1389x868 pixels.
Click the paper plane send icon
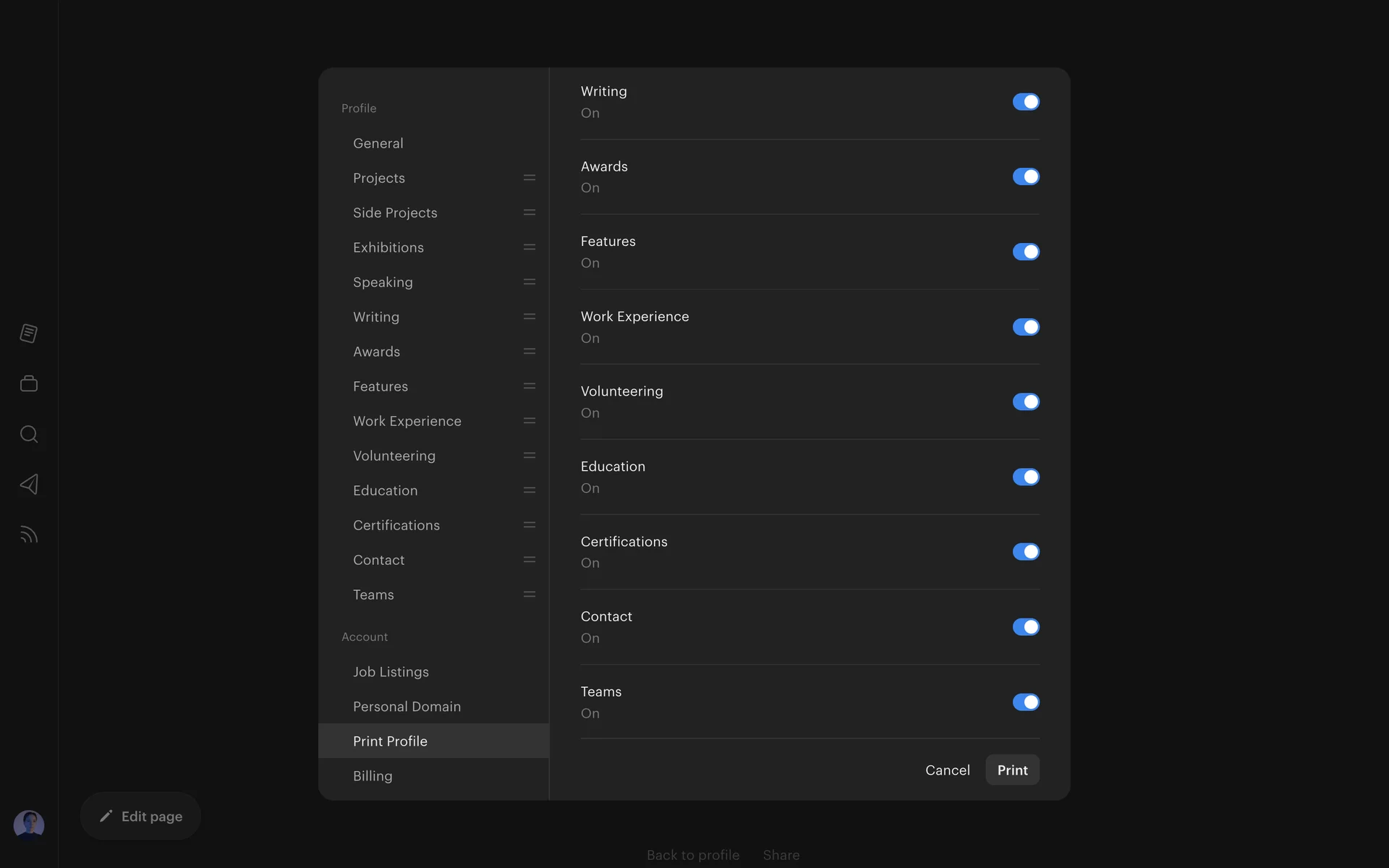(29, 484)
